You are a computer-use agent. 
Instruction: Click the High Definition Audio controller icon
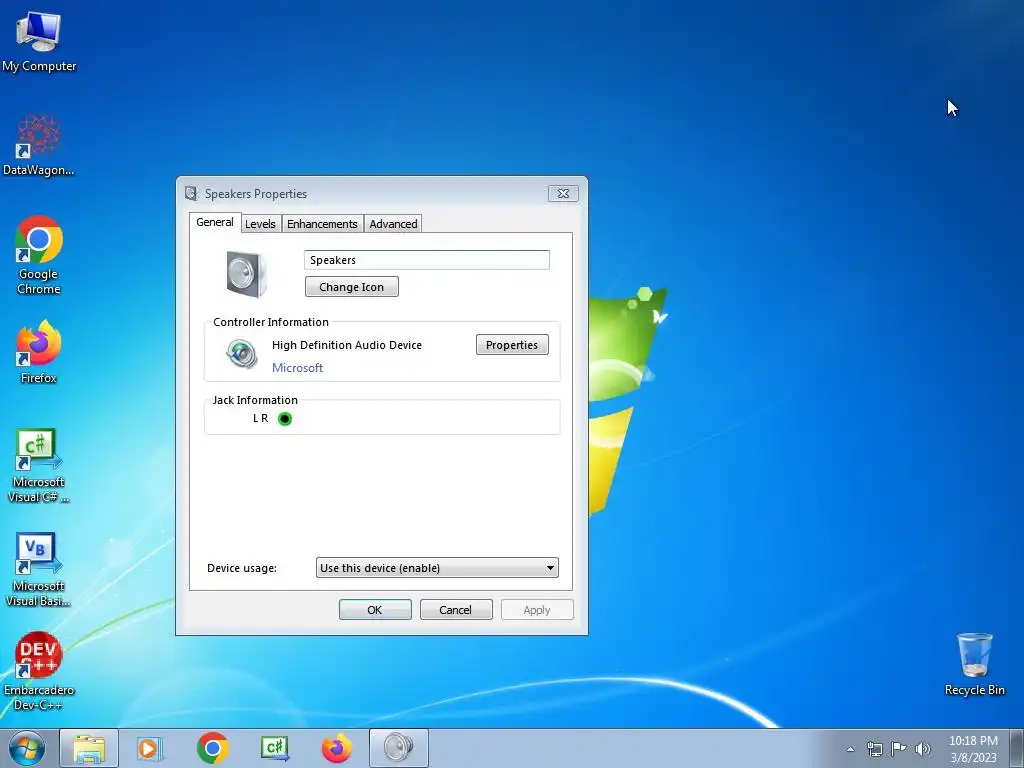pos(242,354)
